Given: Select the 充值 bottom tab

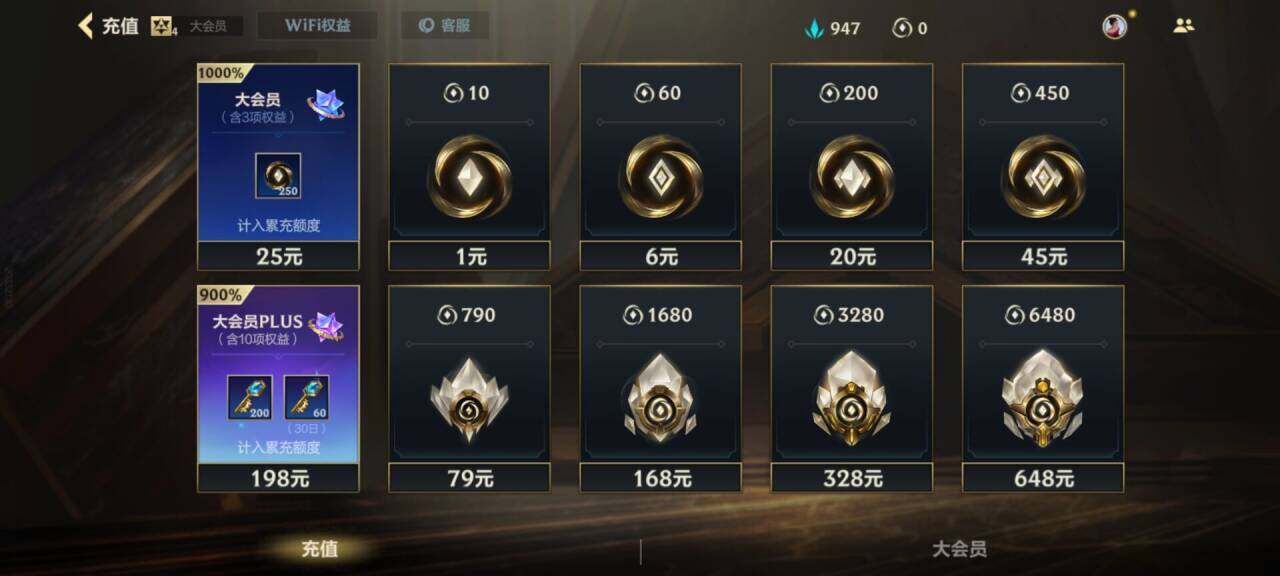Looking at the screenshot, I should (x=320, y=549).
